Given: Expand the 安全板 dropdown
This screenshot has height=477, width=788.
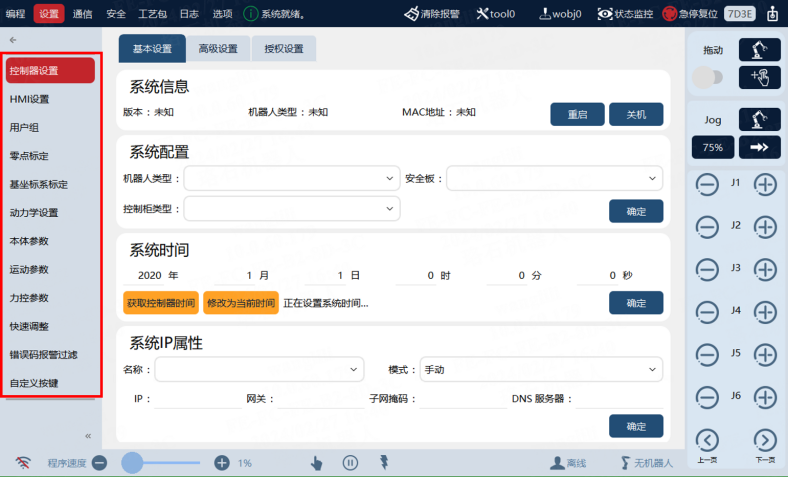Looking at the screenshot, I should [x=554, y=178].
